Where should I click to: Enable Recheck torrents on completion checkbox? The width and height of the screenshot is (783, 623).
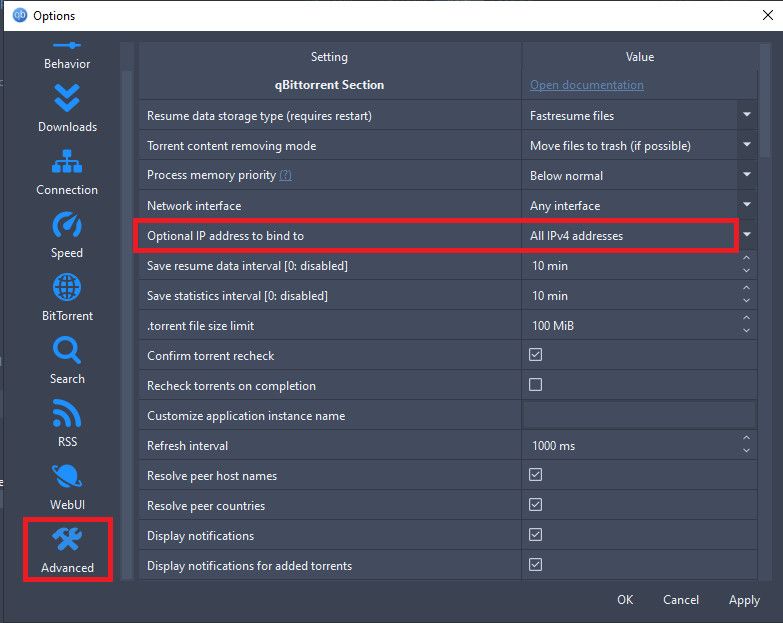coord(535,385)
